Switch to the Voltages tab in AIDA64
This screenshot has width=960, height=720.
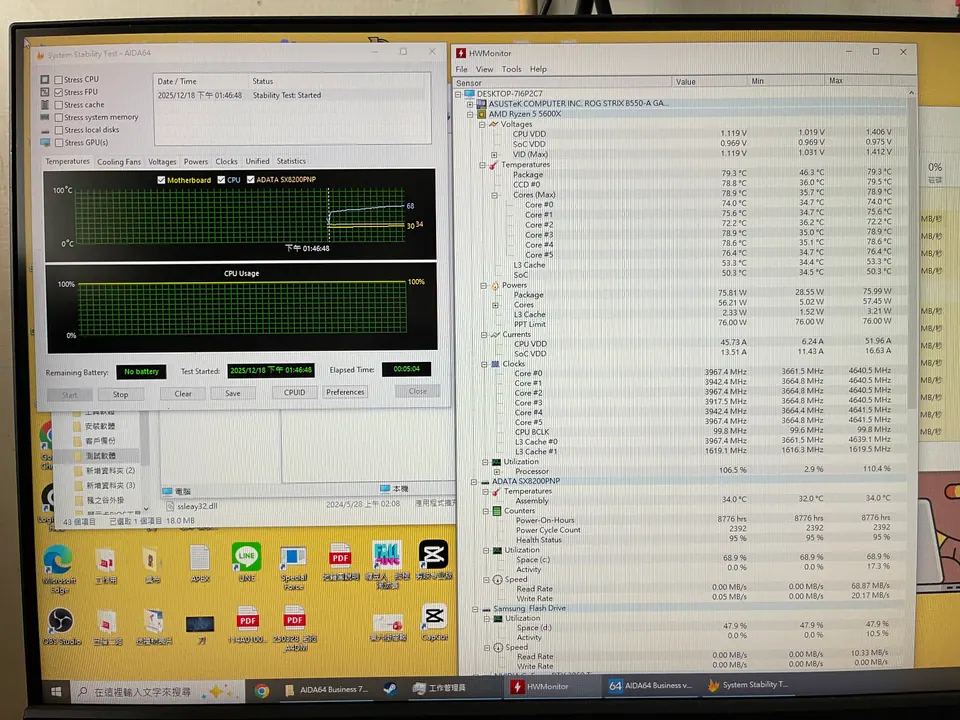(x=162, y=162)
